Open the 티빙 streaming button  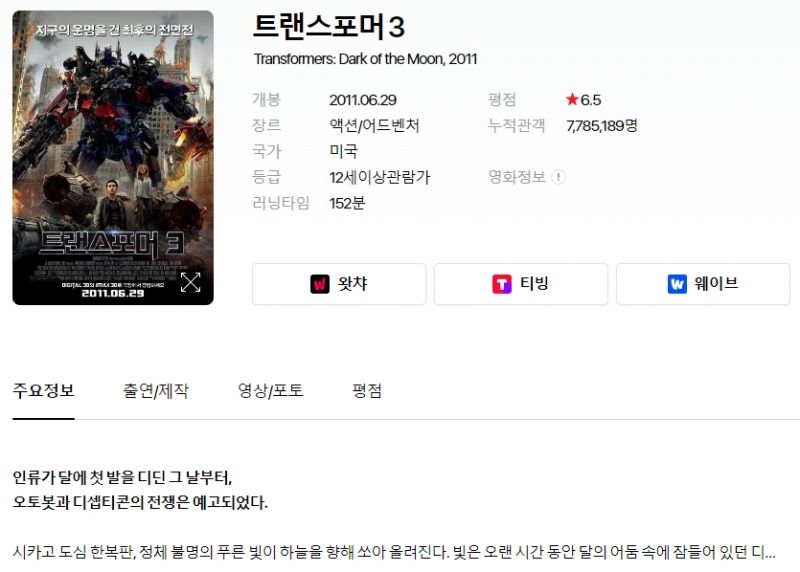[521, 284]
